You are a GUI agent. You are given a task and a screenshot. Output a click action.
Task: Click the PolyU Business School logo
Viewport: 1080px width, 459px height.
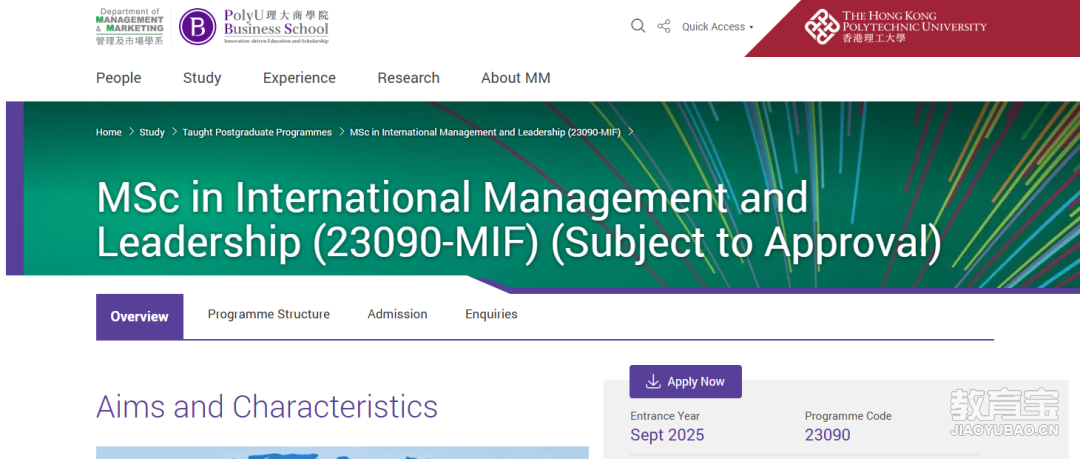pos(254,26)
